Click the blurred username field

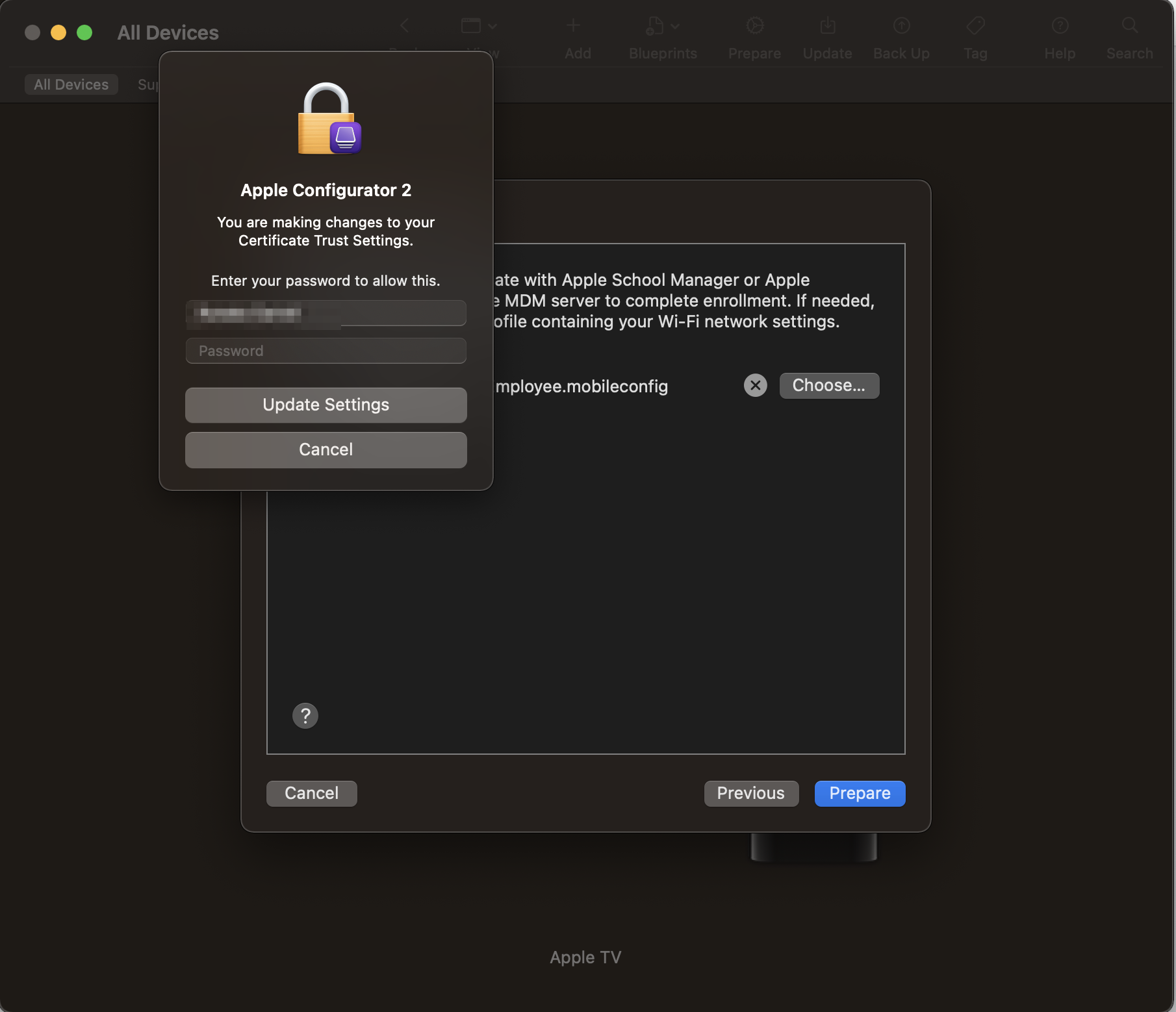coord(326,313)
